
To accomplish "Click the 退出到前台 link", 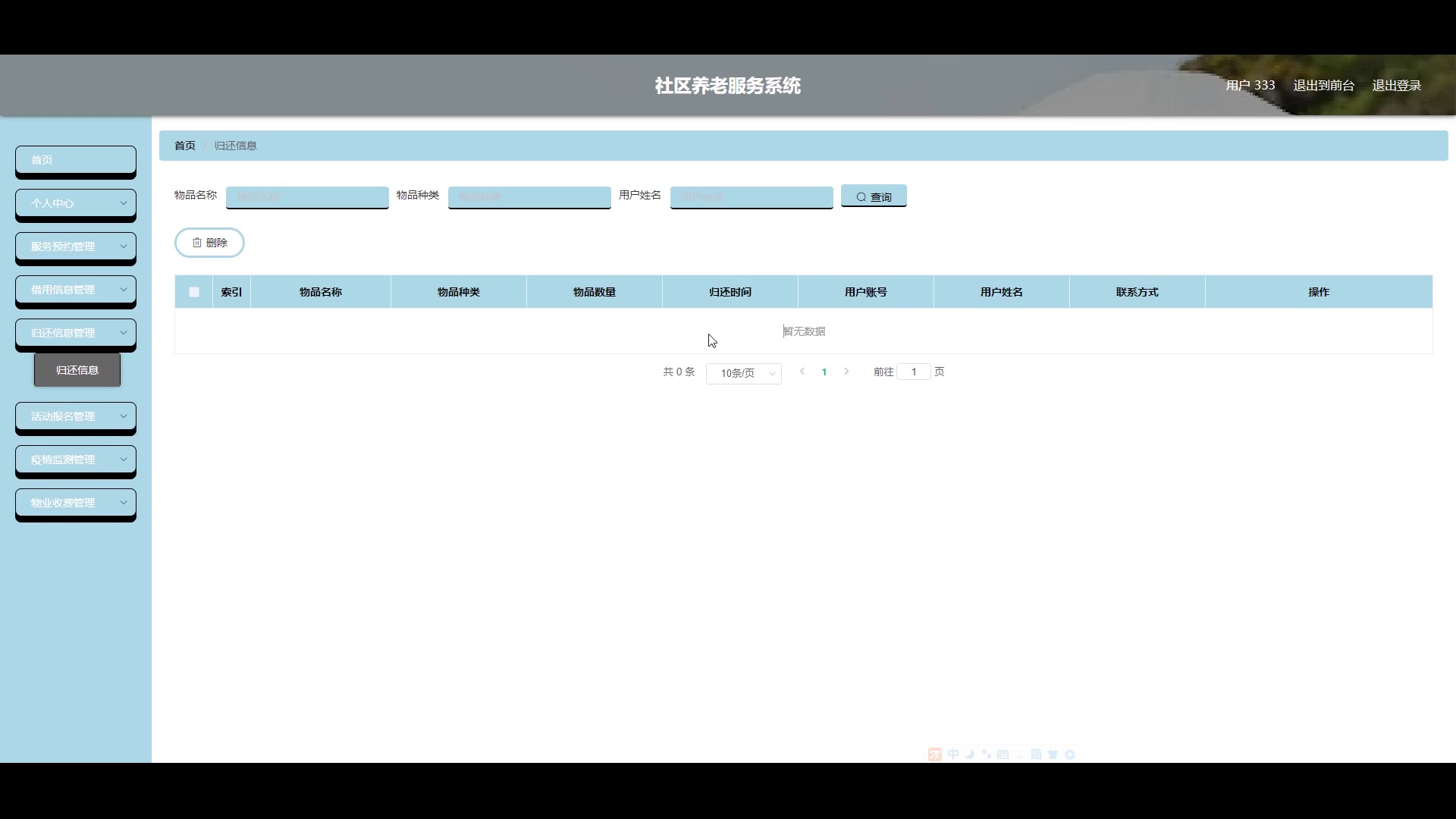I will click(x=1323, y=86).
